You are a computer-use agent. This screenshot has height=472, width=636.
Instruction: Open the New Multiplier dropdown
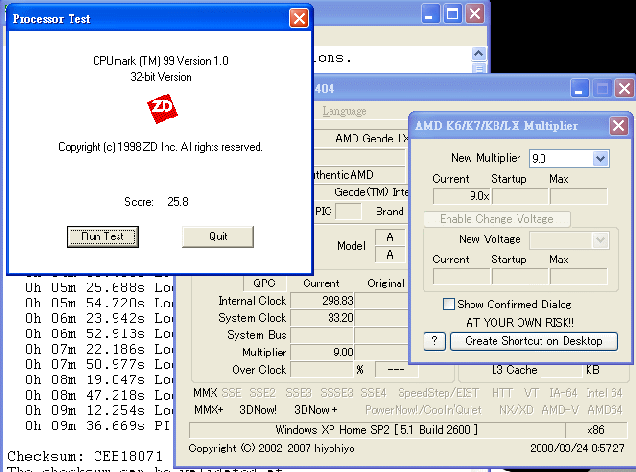[600, 159]
